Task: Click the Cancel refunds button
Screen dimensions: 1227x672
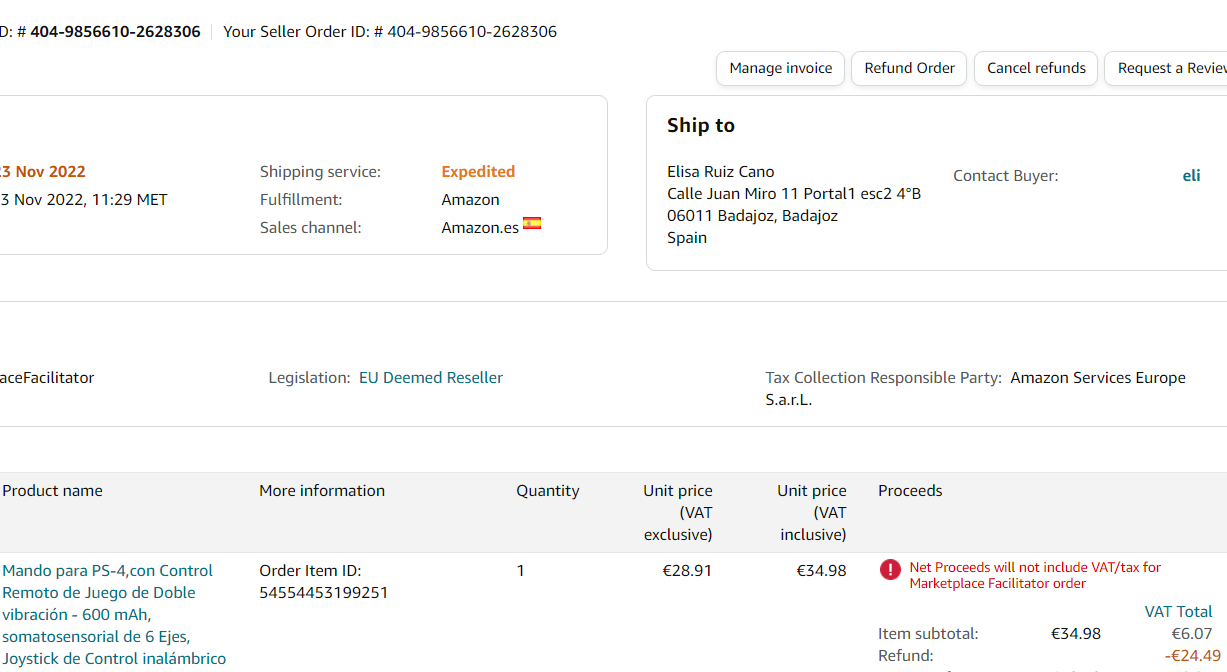Action: (x=1036, y=68)
